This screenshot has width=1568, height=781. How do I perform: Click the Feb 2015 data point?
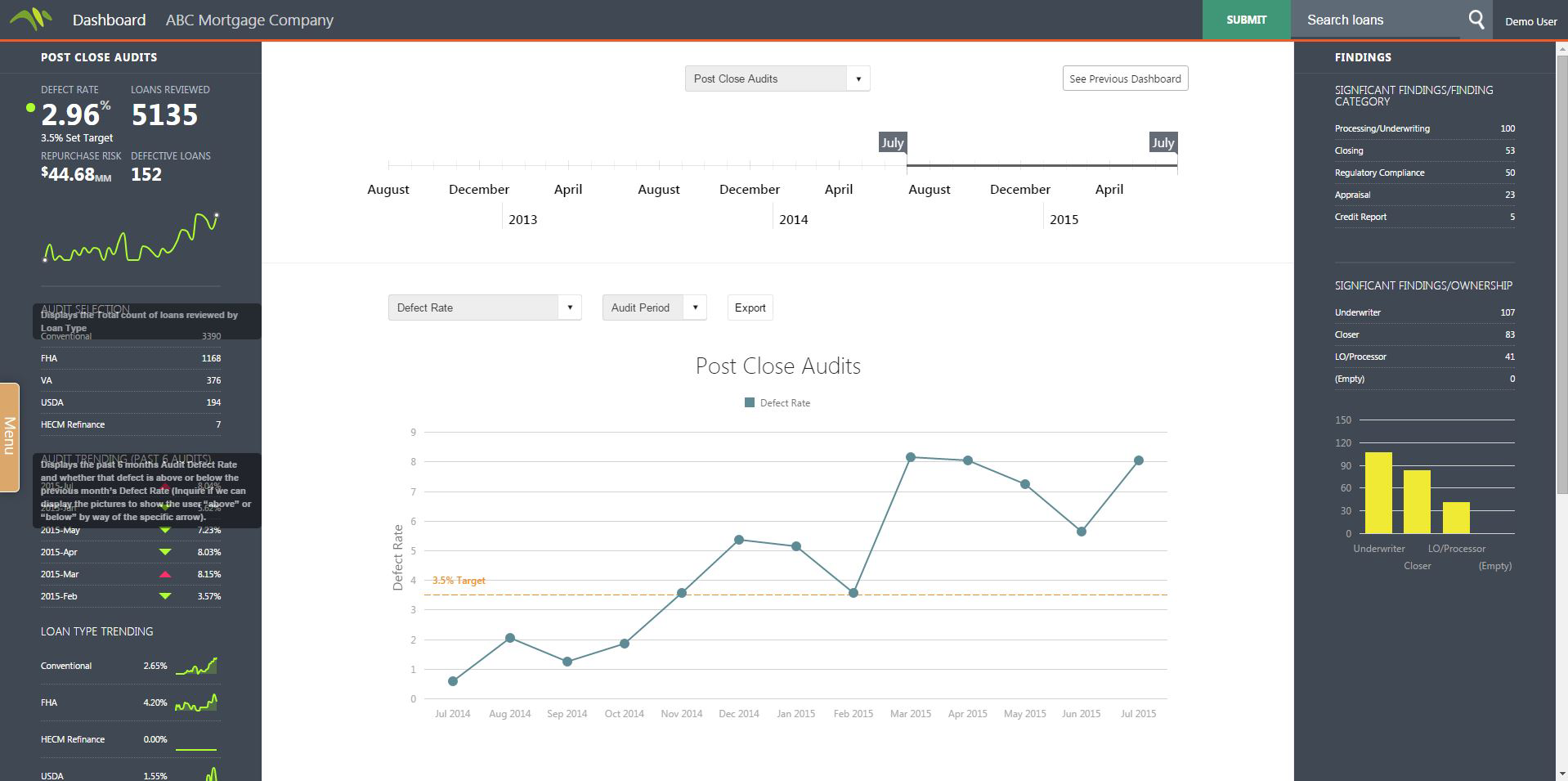coord(853,593)
